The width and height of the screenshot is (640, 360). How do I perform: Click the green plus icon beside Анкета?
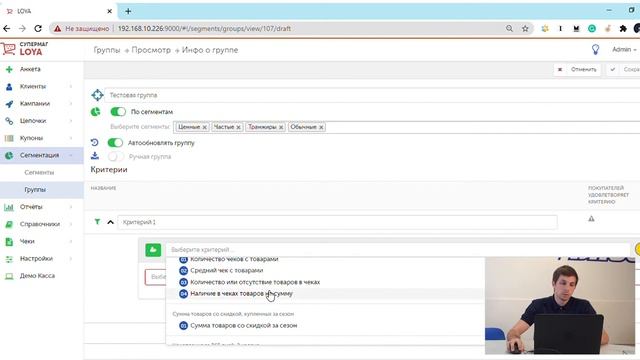point(9,69)
